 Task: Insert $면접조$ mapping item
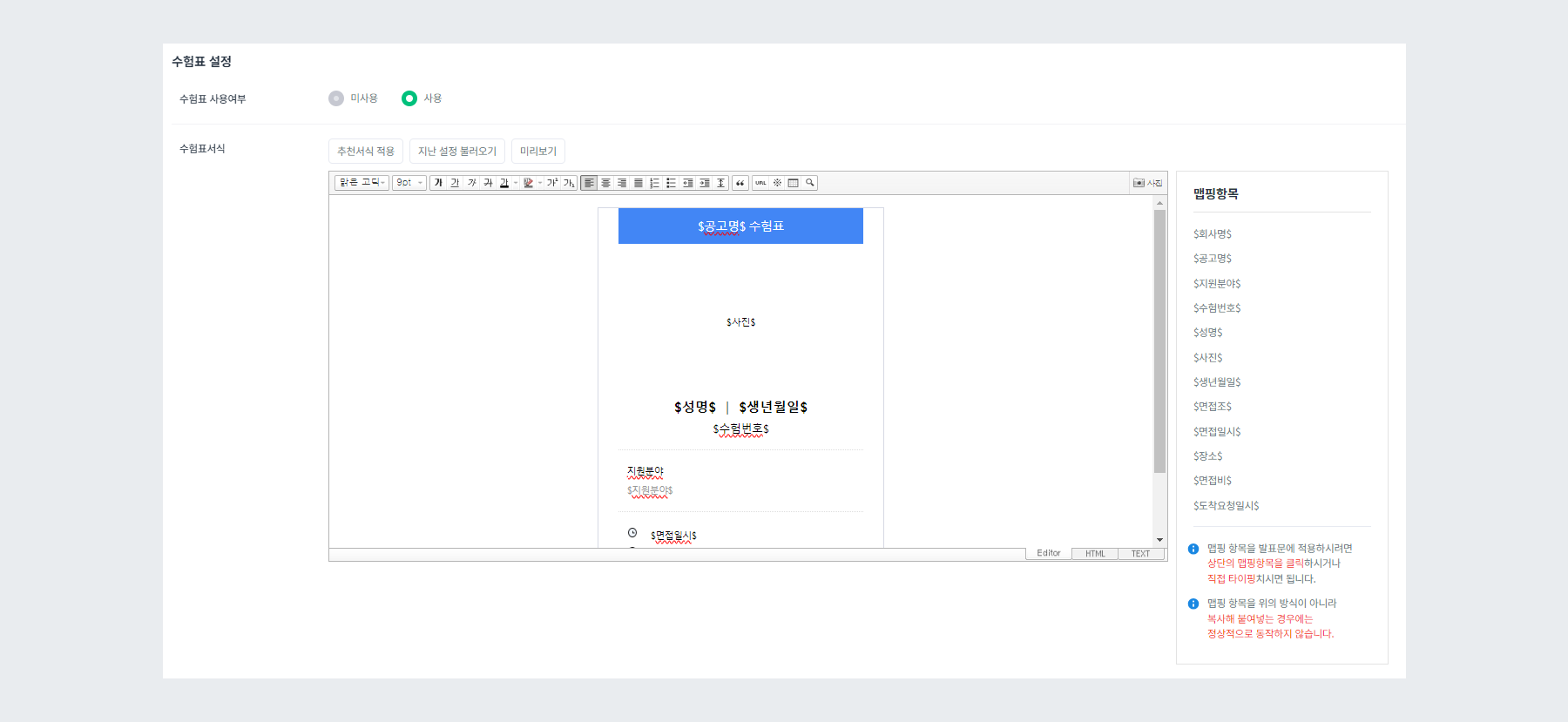1213,407
